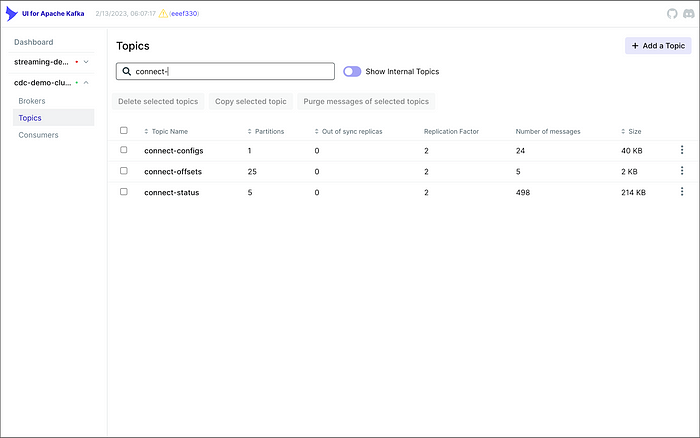Sort by Size column
700x438 pixels.
pos(631,131)
